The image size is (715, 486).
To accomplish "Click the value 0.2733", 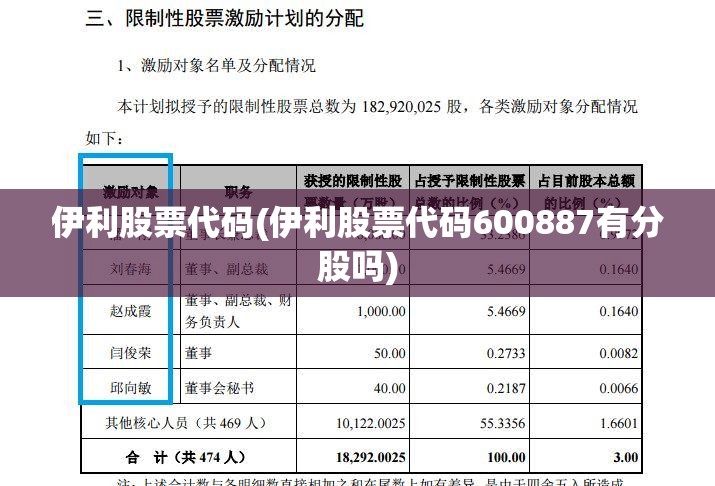I will coord(506,353).
